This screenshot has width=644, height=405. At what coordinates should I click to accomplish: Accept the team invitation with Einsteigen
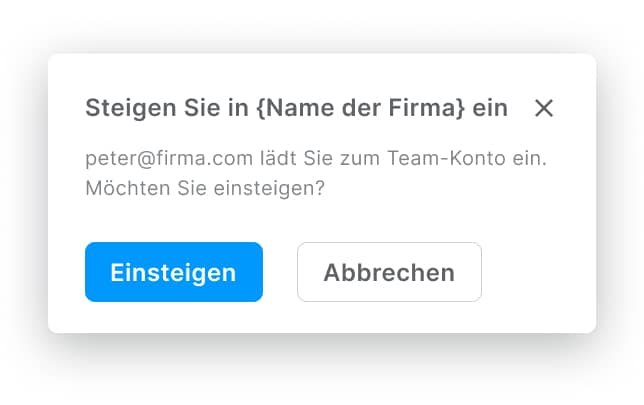pyautogui.click(x=173, y=272)
